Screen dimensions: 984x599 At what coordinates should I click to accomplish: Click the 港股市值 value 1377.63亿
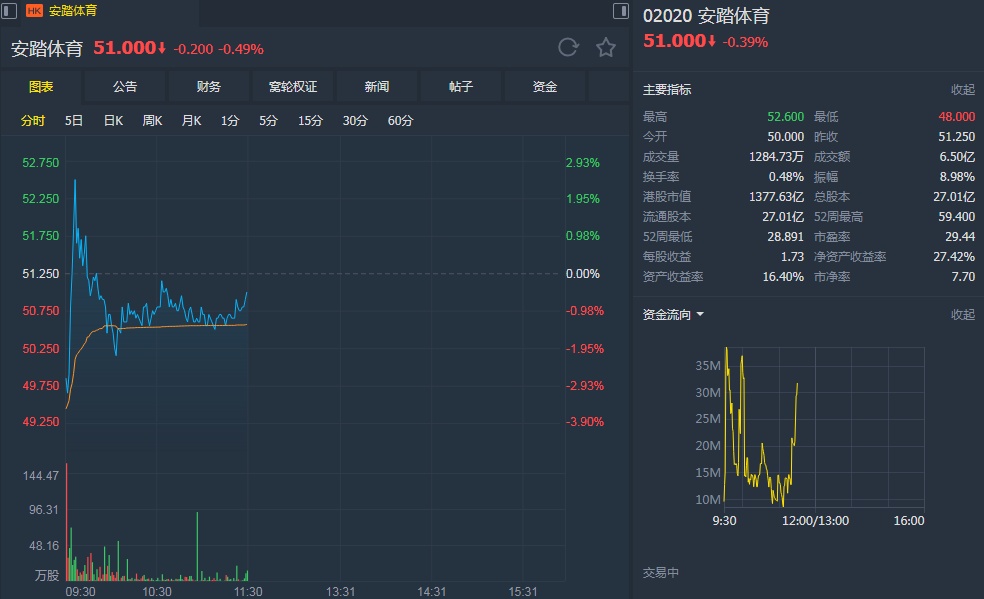click(x=776, y=197)
